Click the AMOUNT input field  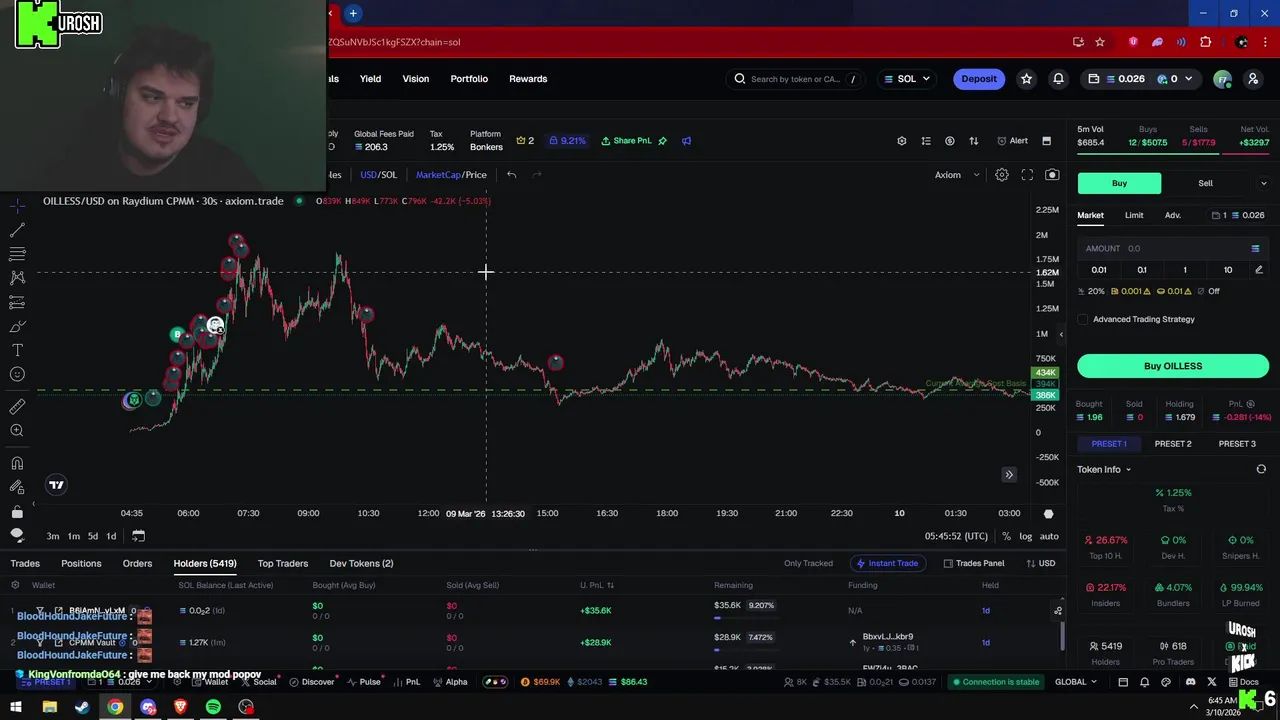1172,248
